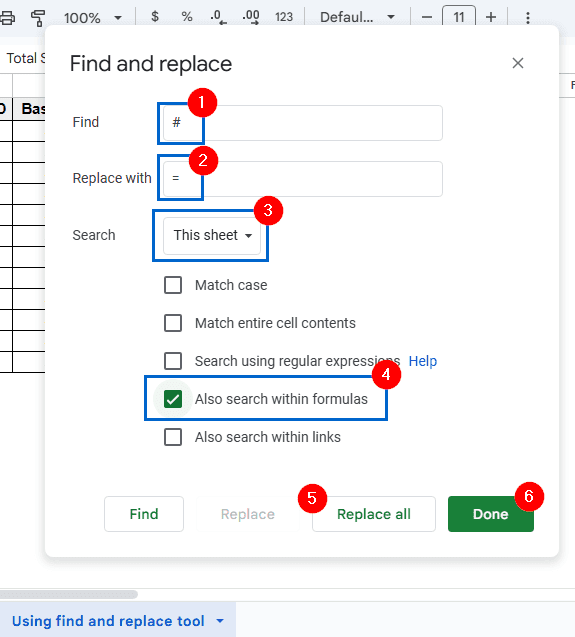Open the three-dot more toolbar options

(x=527, y=17)
